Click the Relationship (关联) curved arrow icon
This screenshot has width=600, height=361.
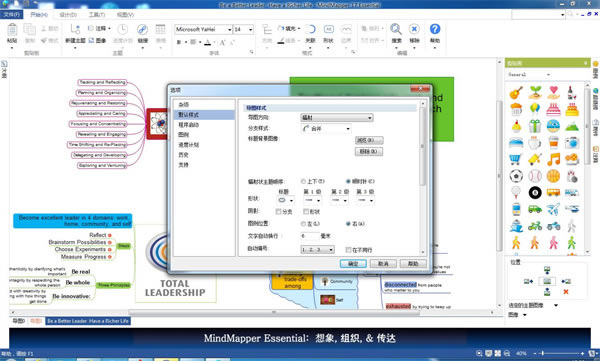click(311, 29)
